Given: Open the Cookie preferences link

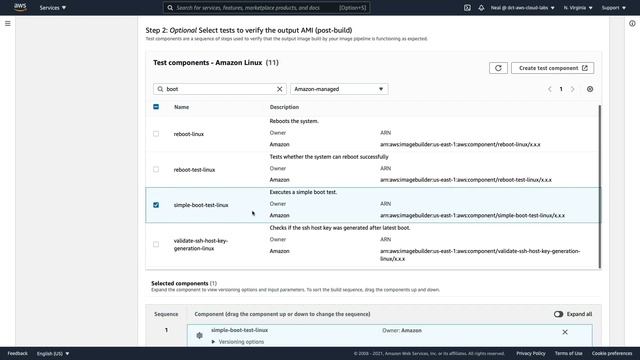Looking at the screenshot, I should tap(612, 353).
